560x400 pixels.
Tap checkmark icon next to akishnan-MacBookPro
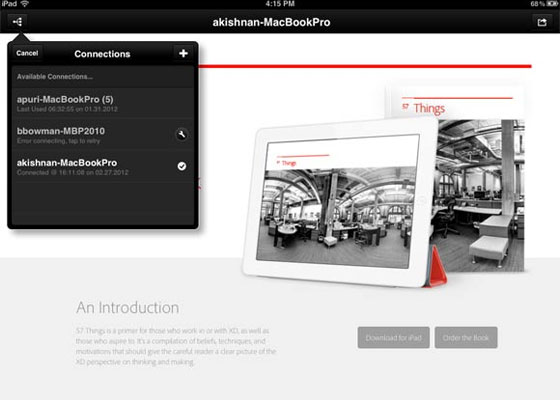click(x=182, y=166)
